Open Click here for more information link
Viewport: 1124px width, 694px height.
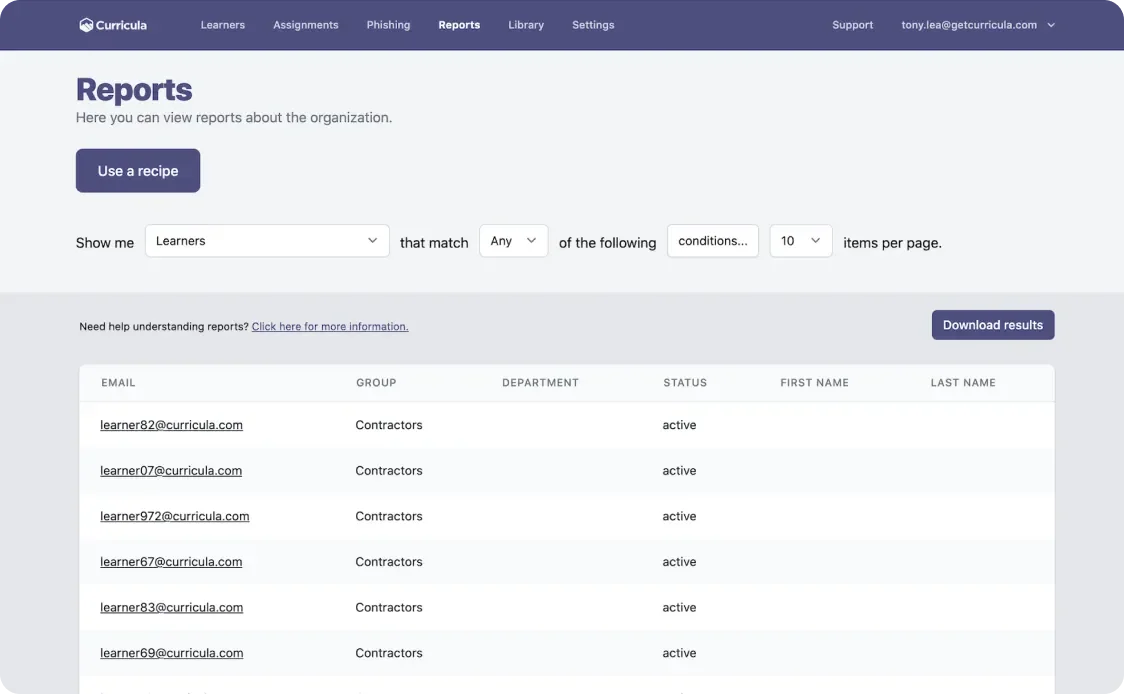[x=330, y=327]
